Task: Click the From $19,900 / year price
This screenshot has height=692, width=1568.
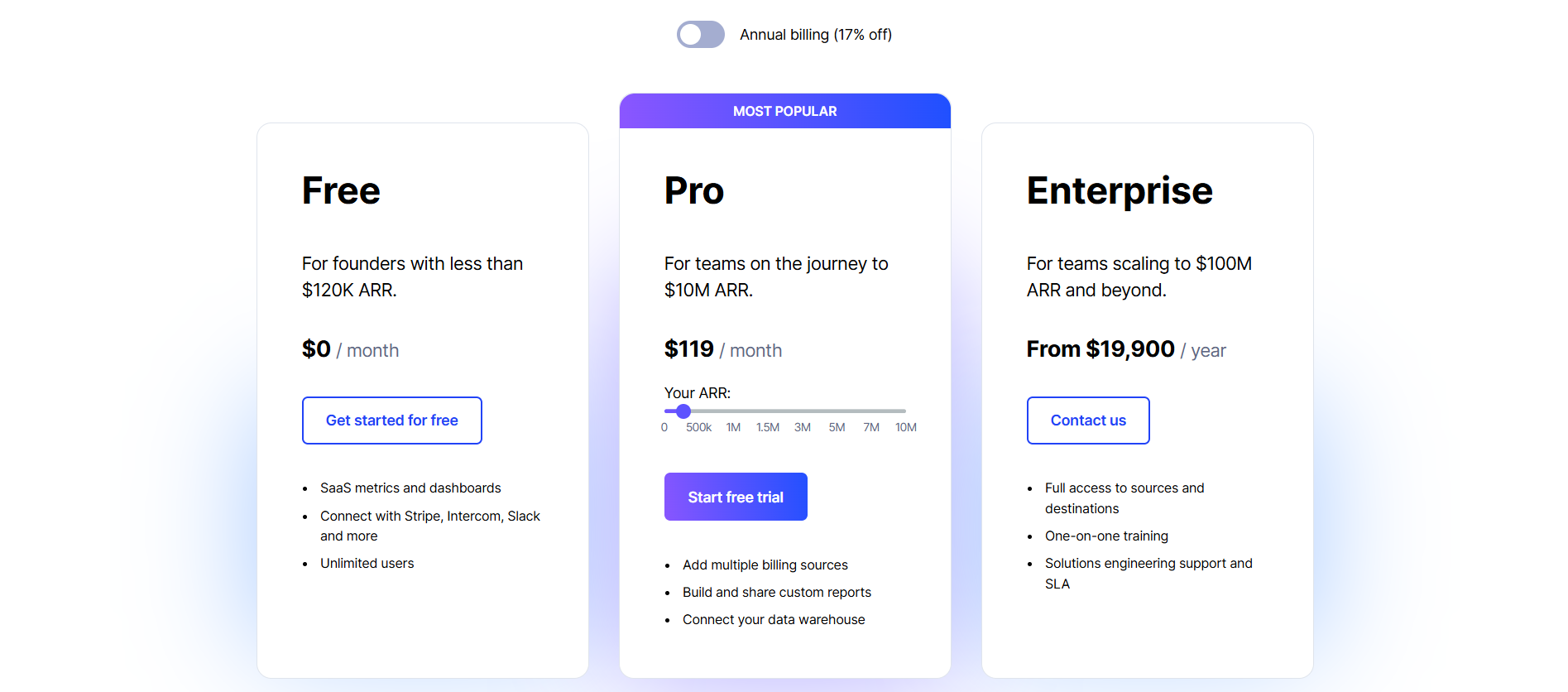Action: click(x=1125, y=348)
